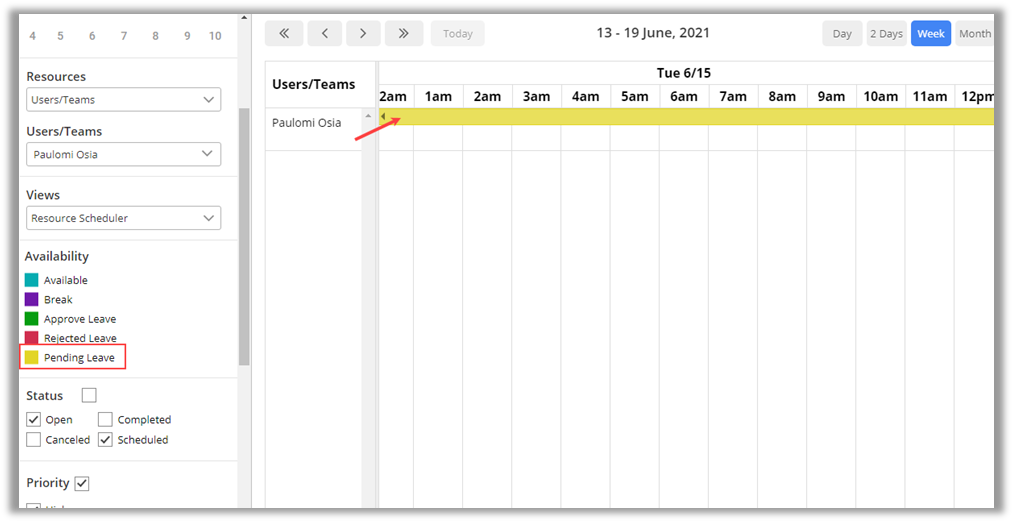Switch to the 2 Days view
This screenshot has height=523, width=1014.
click(885, 34)
